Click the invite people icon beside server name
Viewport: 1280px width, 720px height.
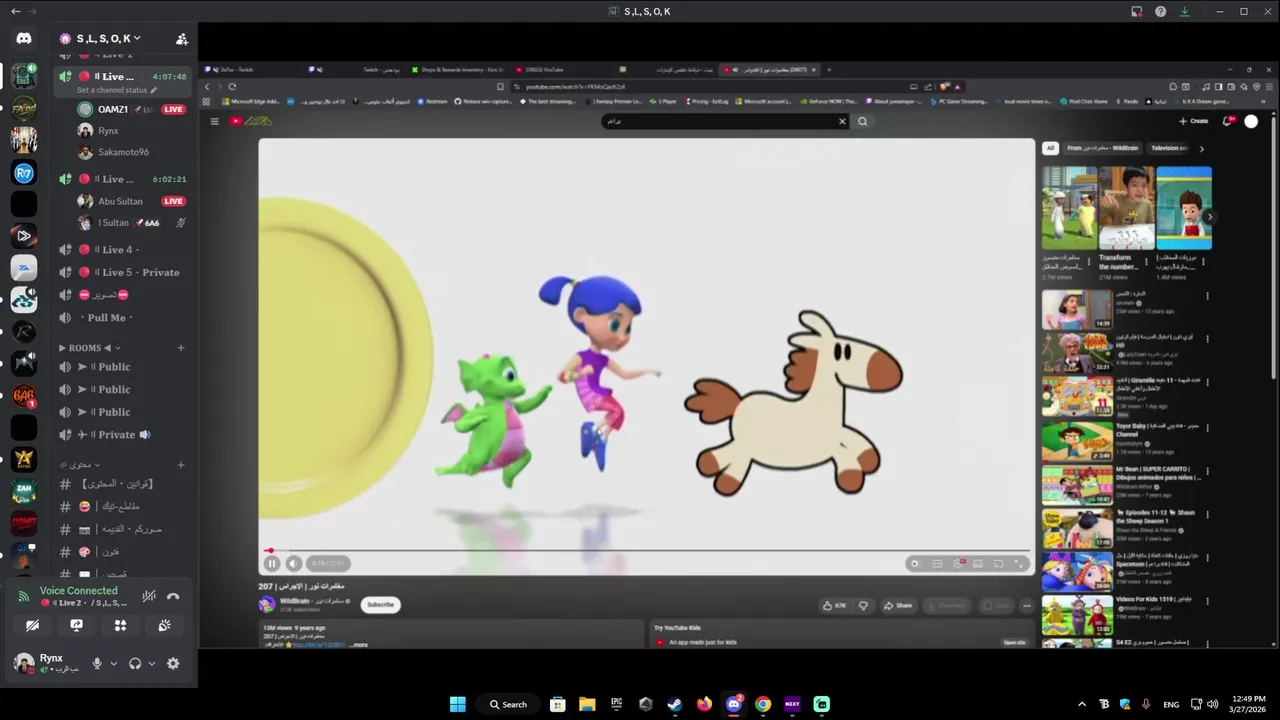[x=181, y=39]
